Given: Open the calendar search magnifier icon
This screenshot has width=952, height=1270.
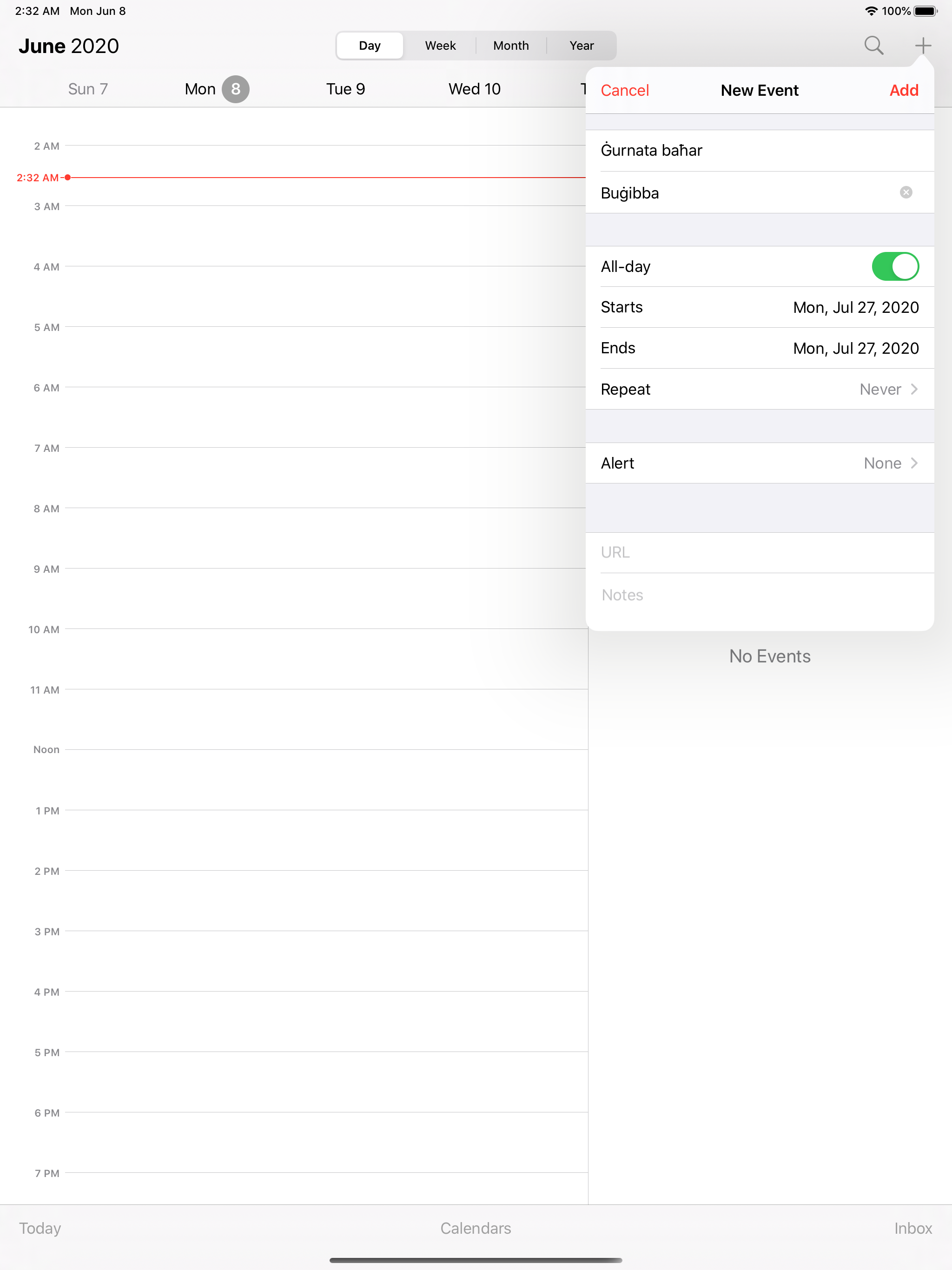Looking at the screenshot, I should (x=873, y=46).
